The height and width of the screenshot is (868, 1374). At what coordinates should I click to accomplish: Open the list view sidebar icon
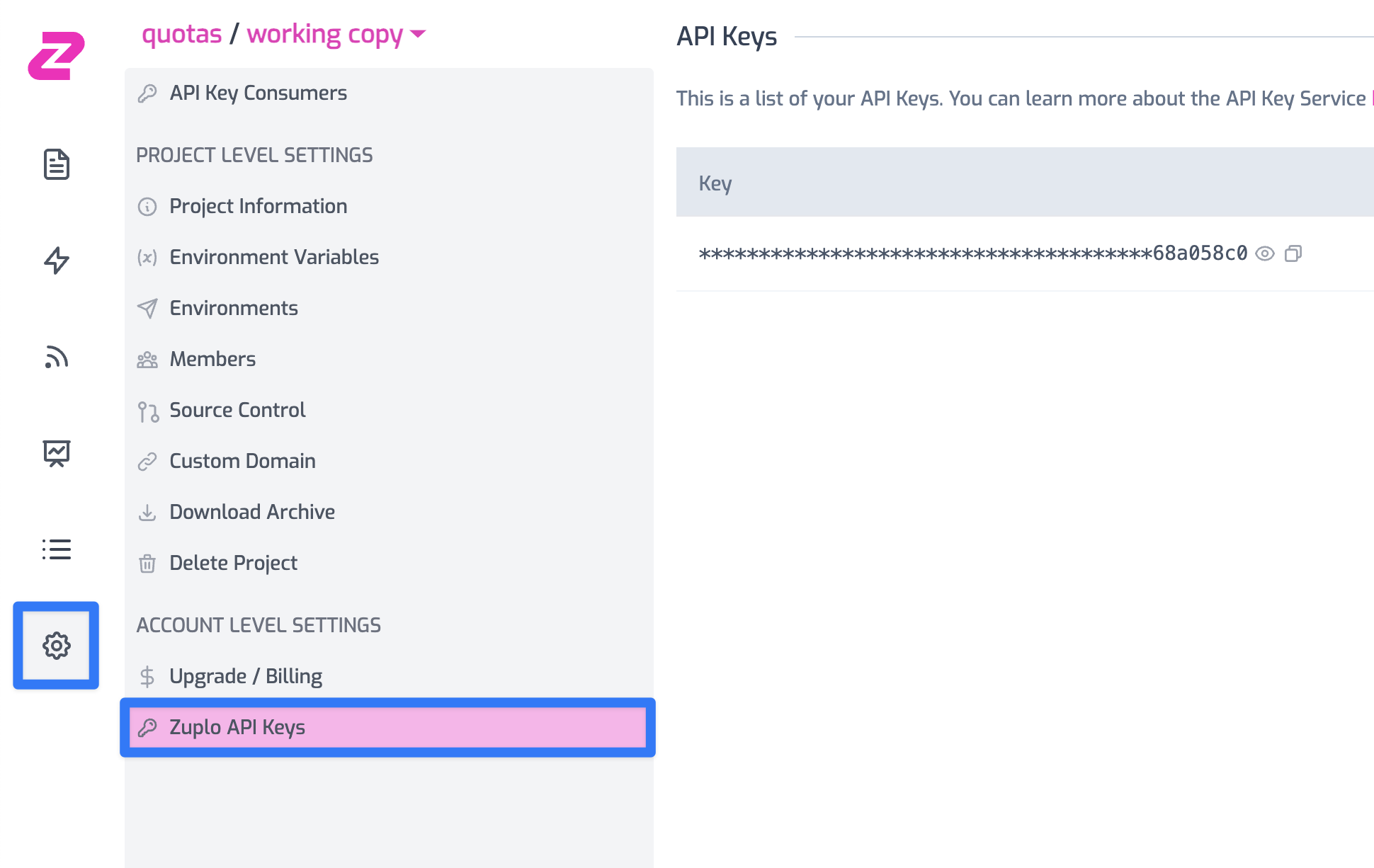tap(56, 549)
